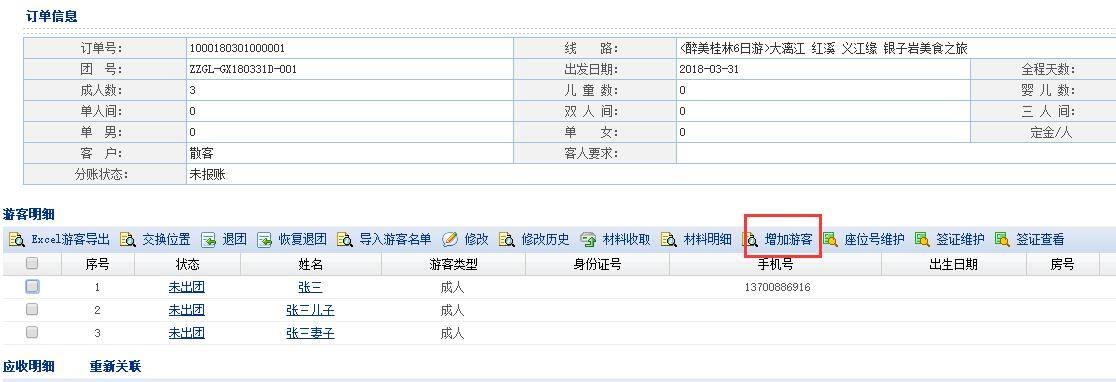Click 增加游客 to add a tourist
Viewport: 1116px width, 382px height.
(788, 240)
